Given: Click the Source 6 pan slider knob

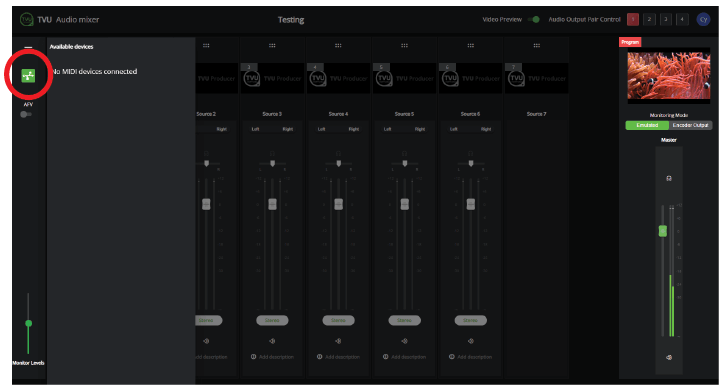Looking at the screenshot, I should (470, 164).
